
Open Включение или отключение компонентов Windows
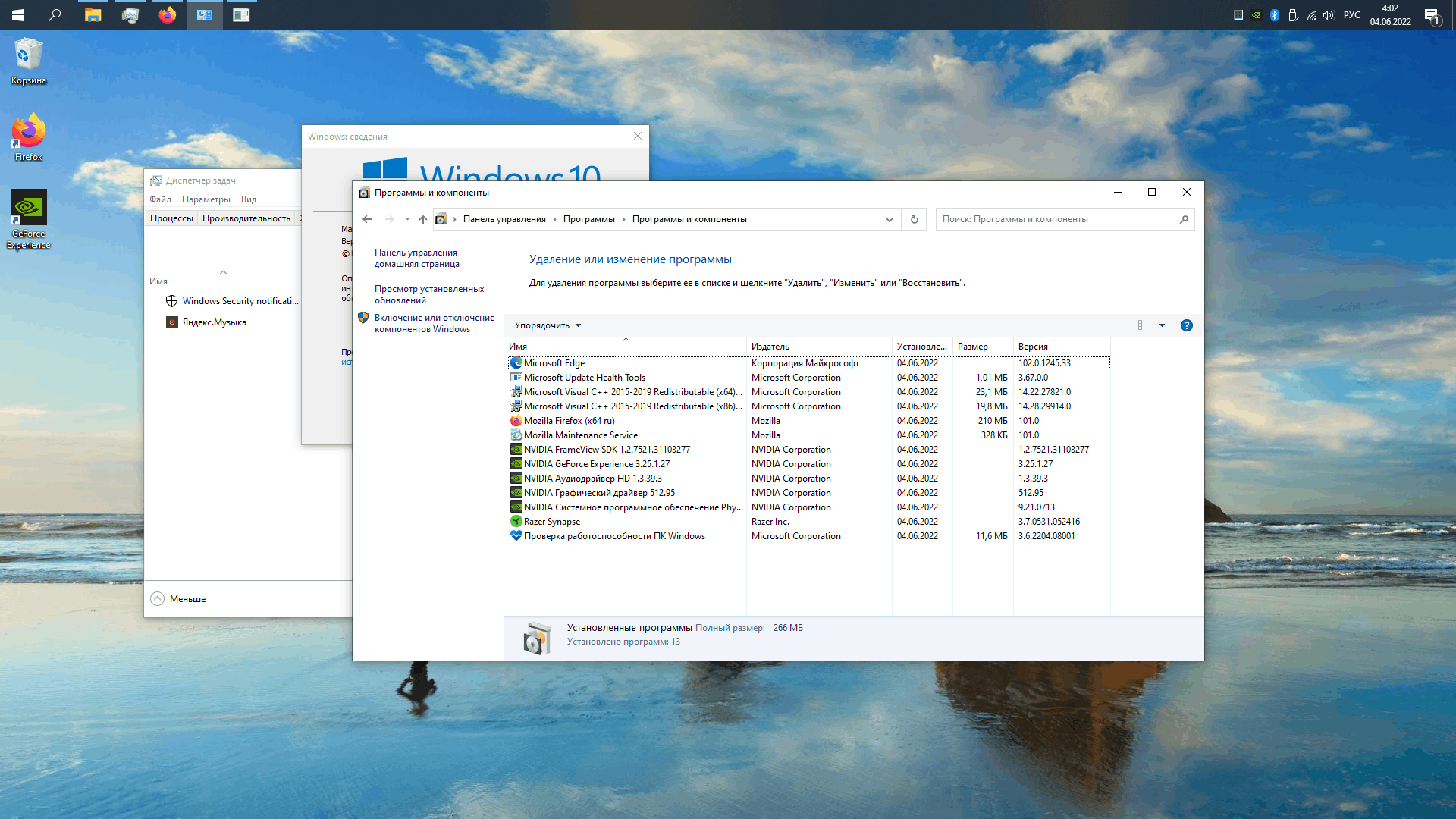(434, 323)
